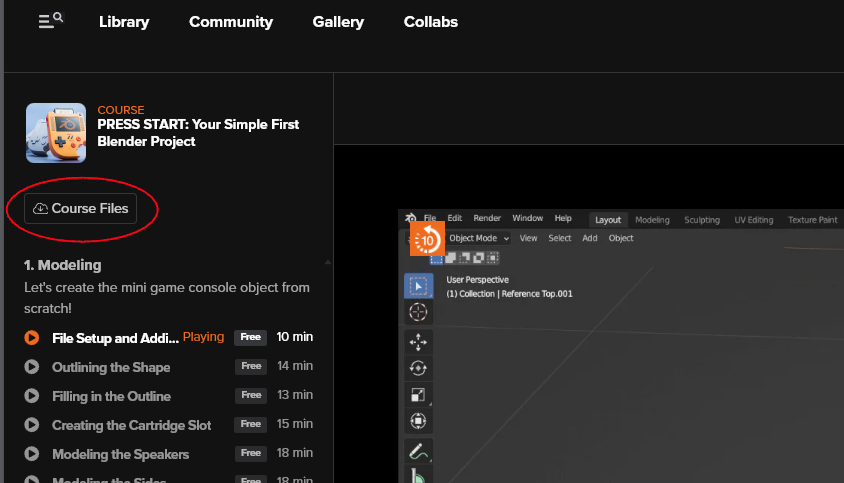Click the course thumbnail image of game console

point(56,133)
